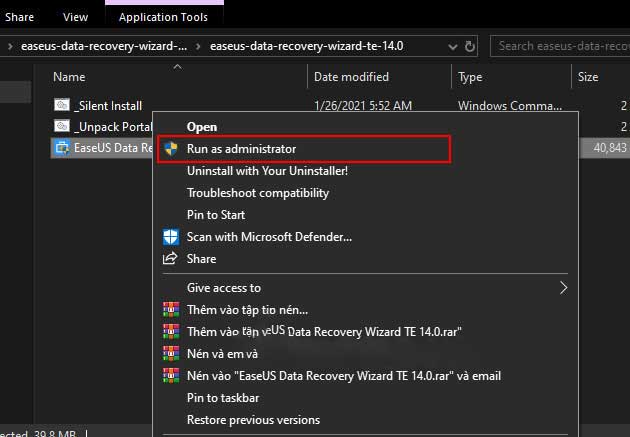Select the EaseUS Data Recovery file row
This screenshot has height=437, width=630.
[102, 148]
